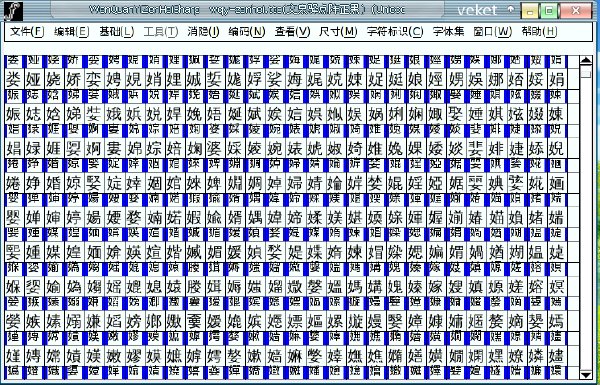Viewport: 600px width, 385px height.
Task: Select the 娱 glyph cell
Action: click(x=355, y=114)
